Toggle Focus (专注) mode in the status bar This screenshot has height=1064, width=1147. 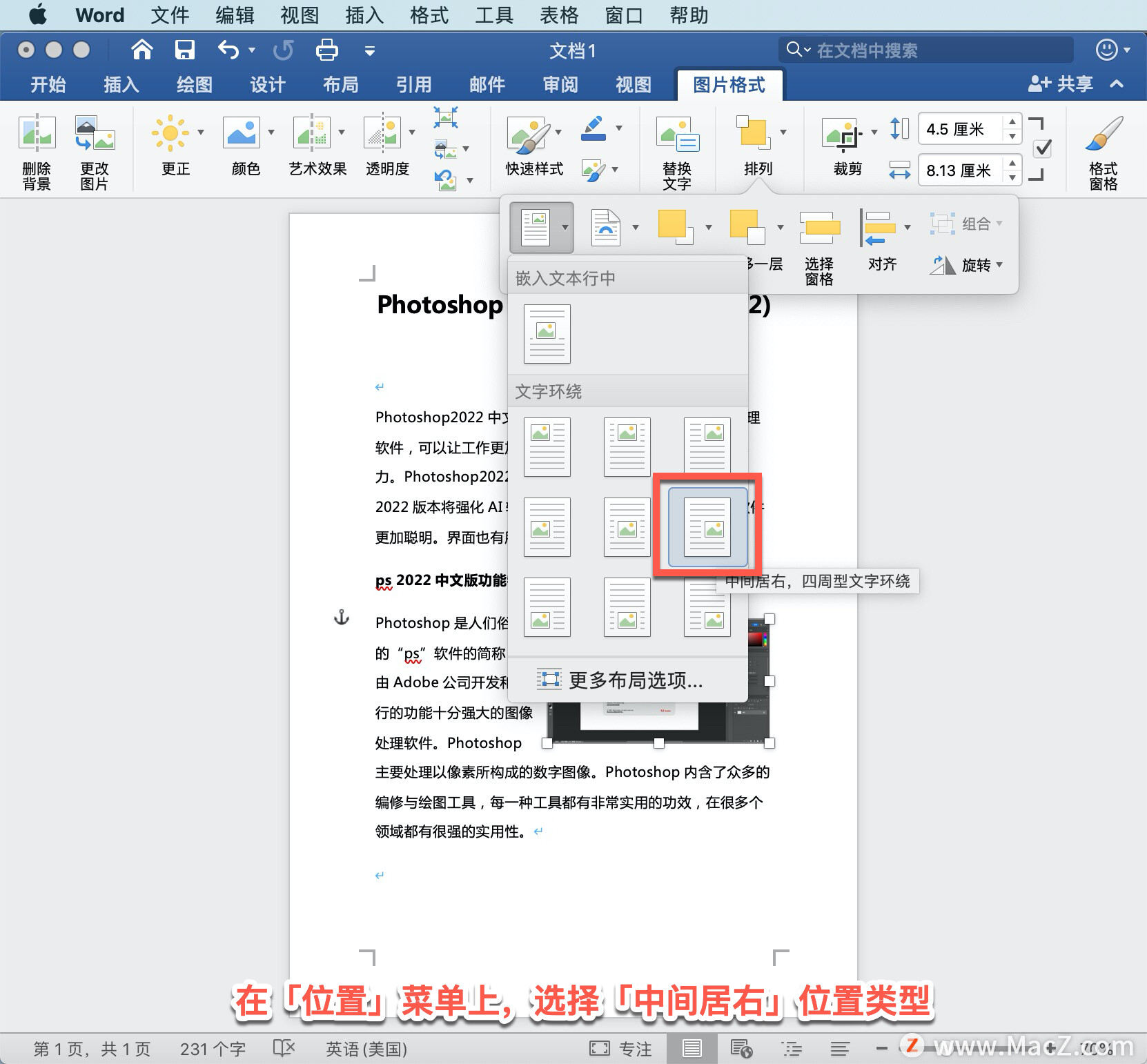(x=620, y=1049)
